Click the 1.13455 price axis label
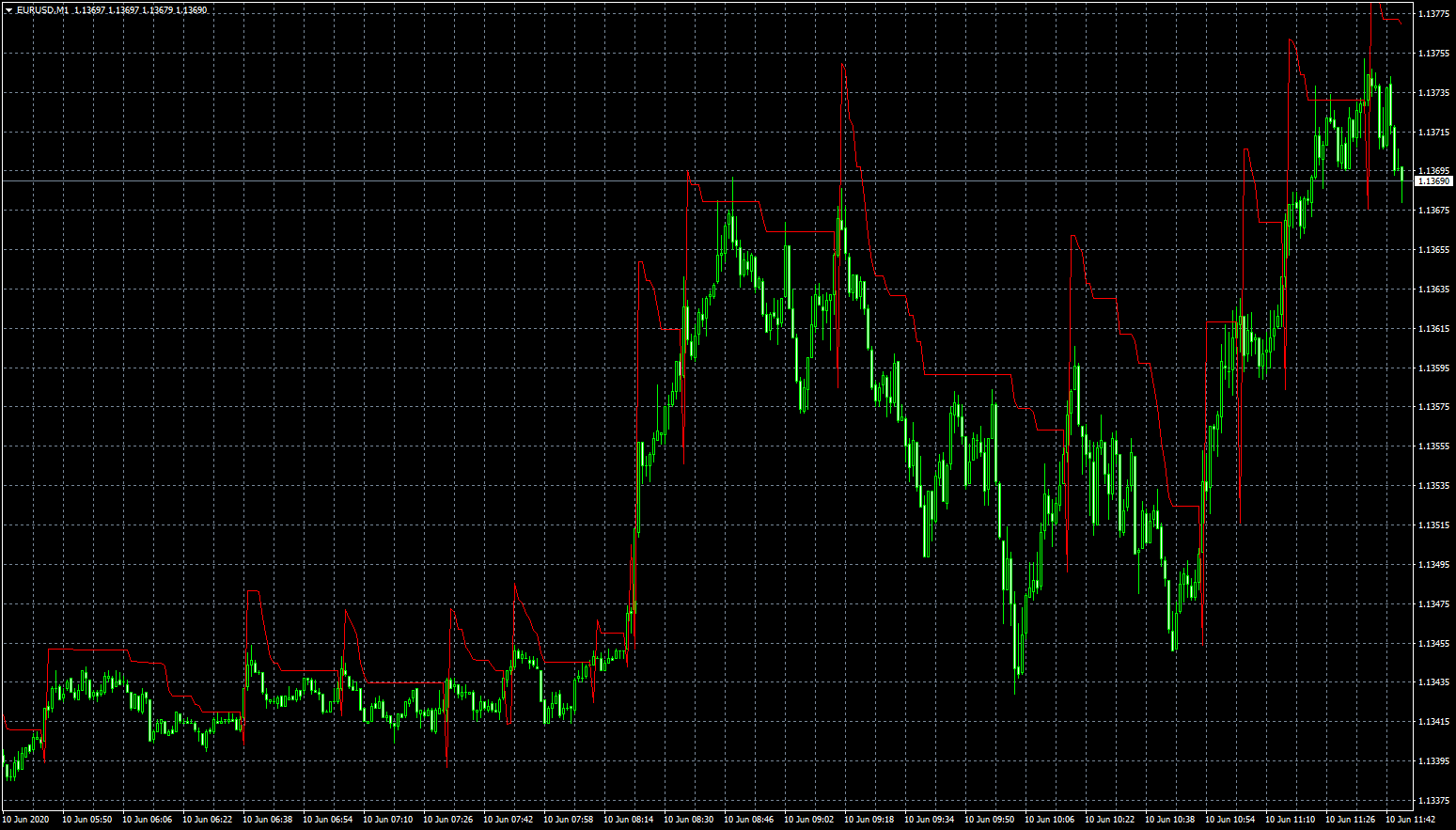 tap(1433, 644)
